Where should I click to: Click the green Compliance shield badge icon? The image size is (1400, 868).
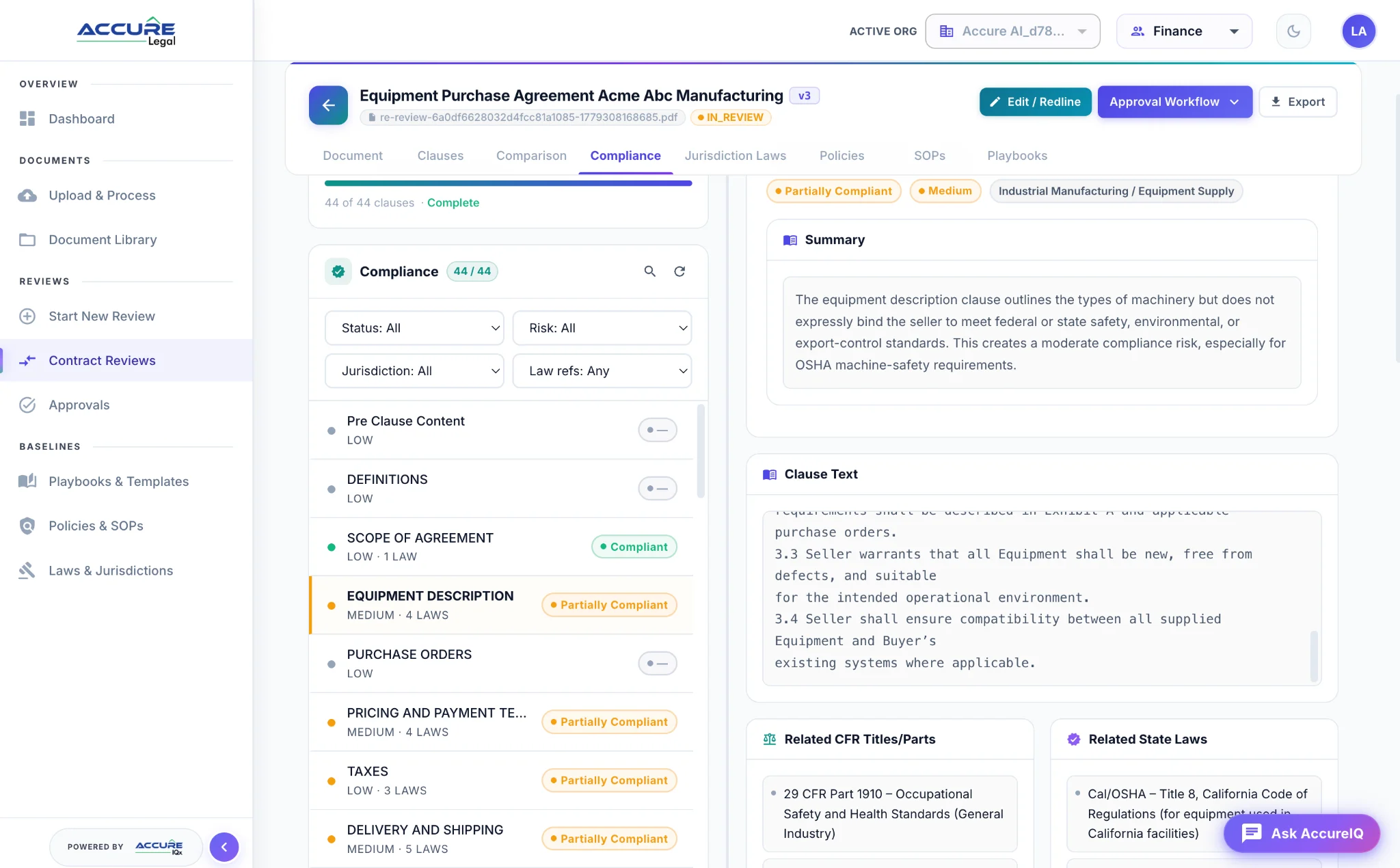tap(338, 271)
